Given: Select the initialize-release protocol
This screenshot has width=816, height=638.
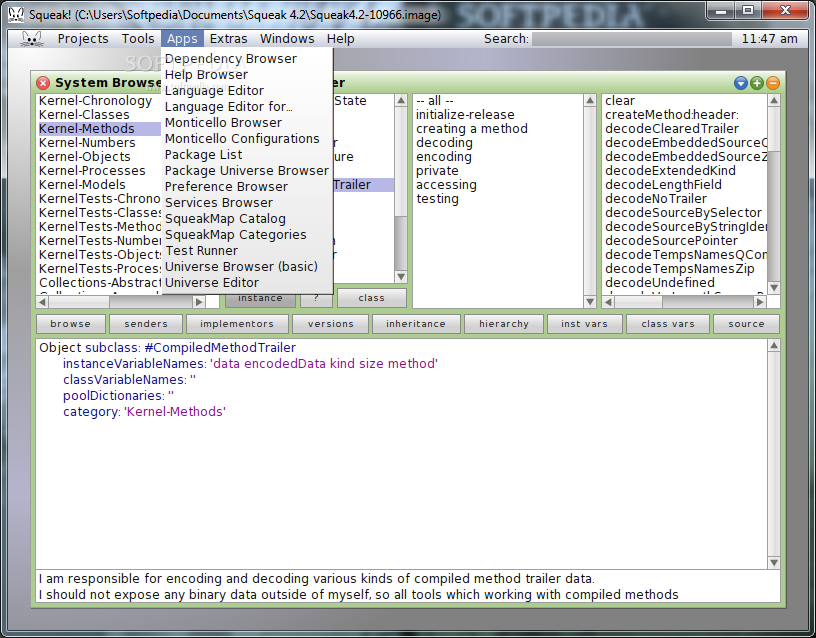Looking at the screenshot, I should tap(465, 115).
